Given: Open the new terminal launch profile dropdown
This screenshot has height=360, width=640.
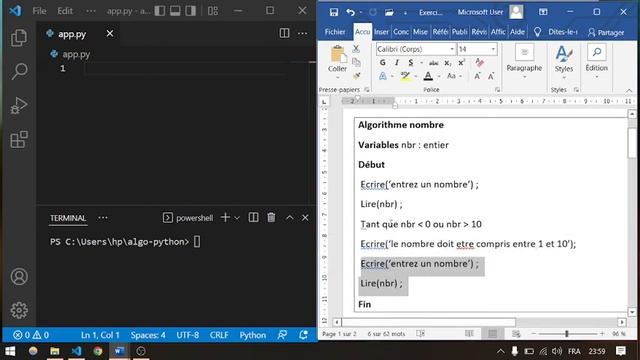Looking at the screenshot, I should (237, 218).
